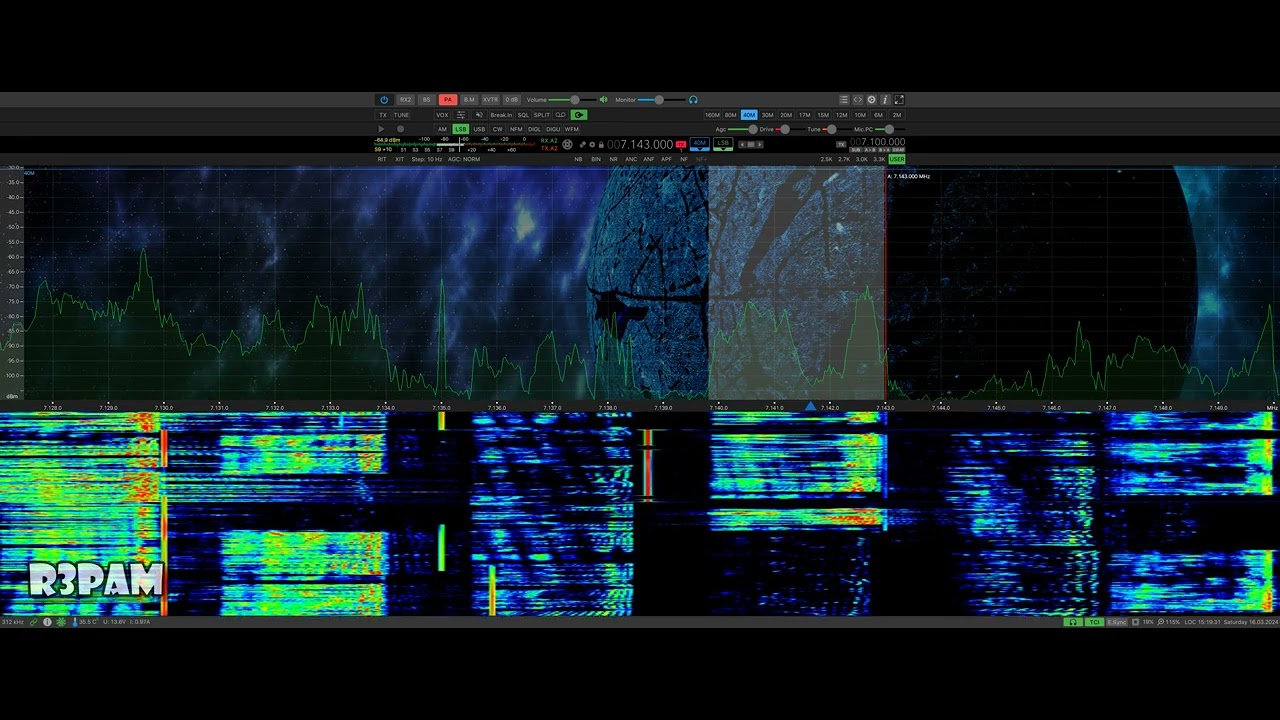Click the SUB receiver button
The height and width of the screenshot is (720, 1280).
tap(856, 150)
